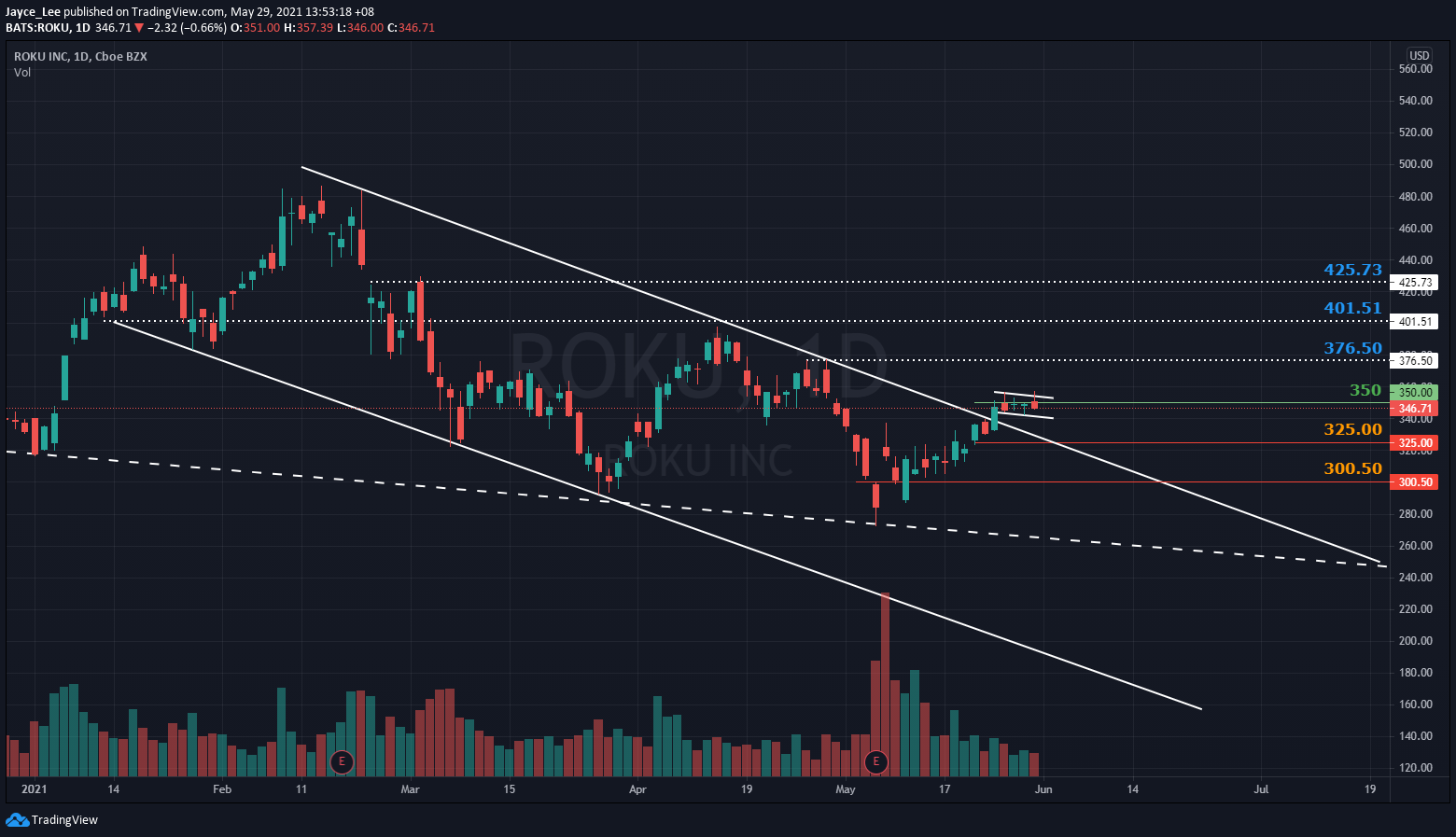The image size is (1456, 837).
Task: Click the red 346.71 current price tag
Action: pyautogui.click(x=1414, y=409)
